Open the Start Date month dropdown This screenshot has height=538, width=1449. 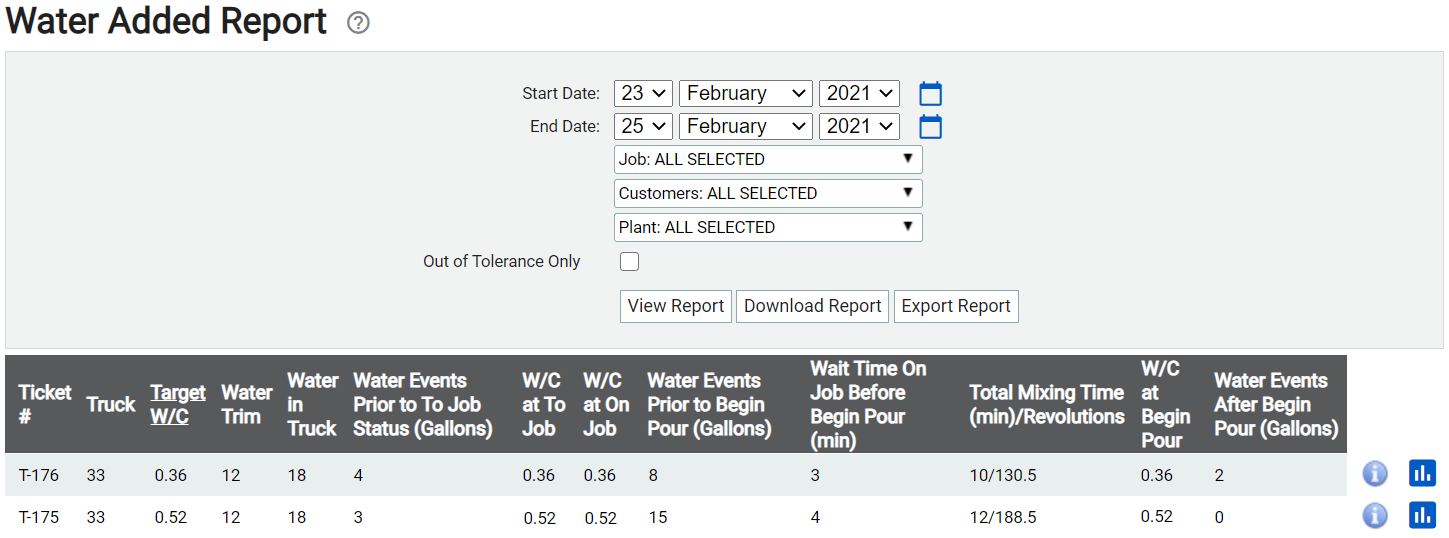745,93
